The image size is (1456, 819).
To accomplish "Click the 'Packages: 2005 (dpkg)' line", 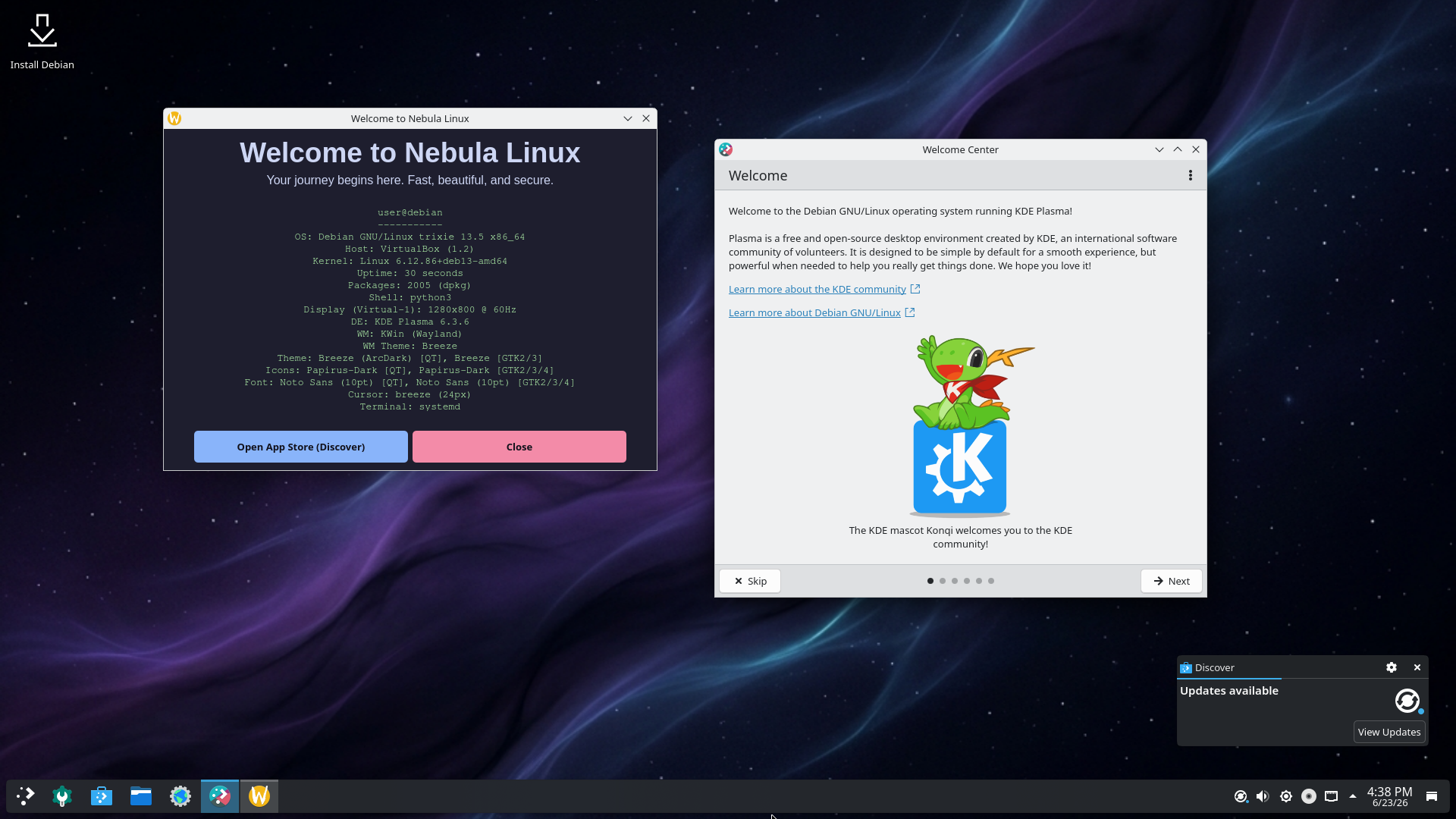I will pos(409,285).
